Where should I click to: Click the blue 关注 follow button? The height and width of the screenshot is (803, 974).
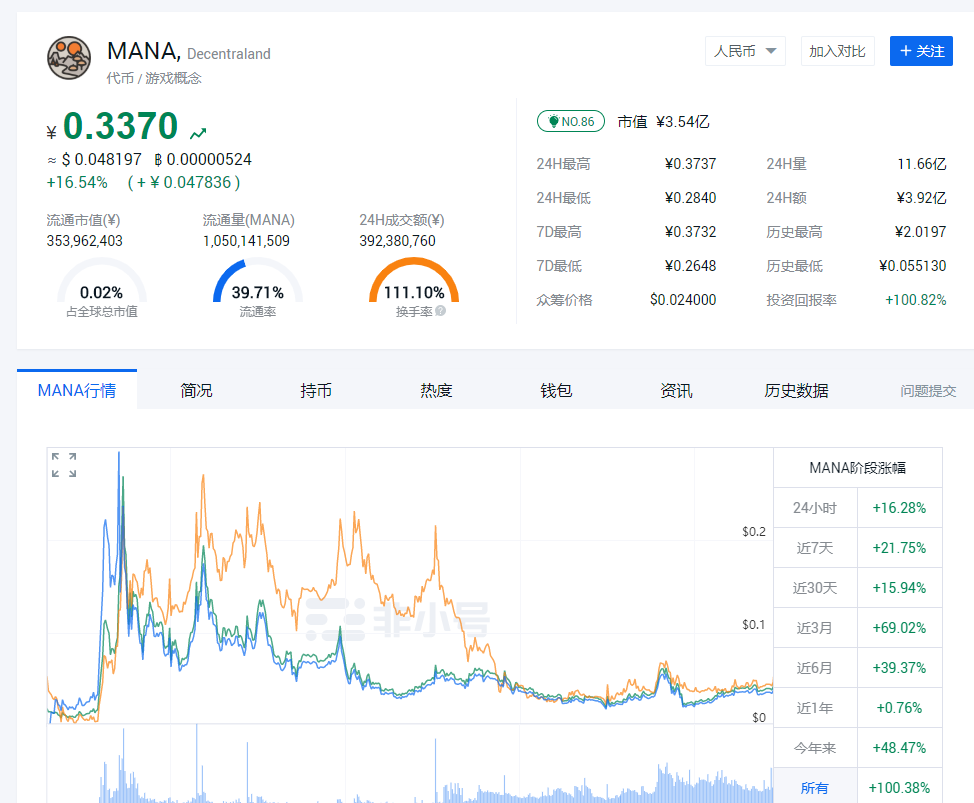click(921, 51)
